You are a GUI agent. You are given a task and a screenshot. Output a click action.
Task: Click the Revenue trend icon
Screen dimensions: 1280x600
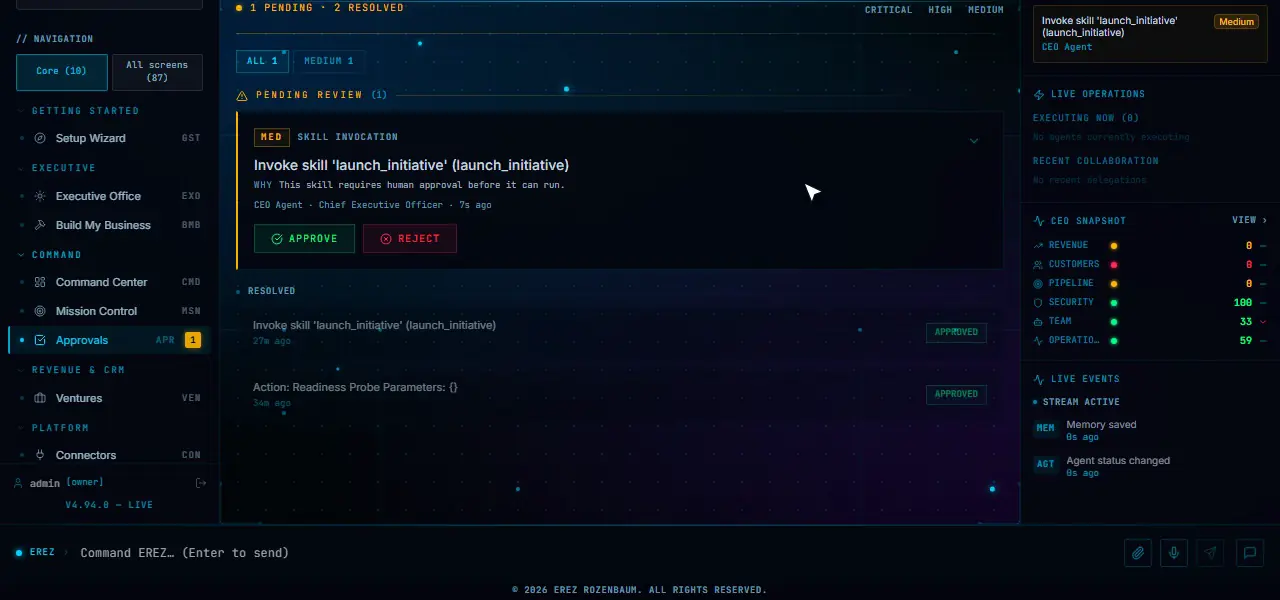tap(1039, 245)
